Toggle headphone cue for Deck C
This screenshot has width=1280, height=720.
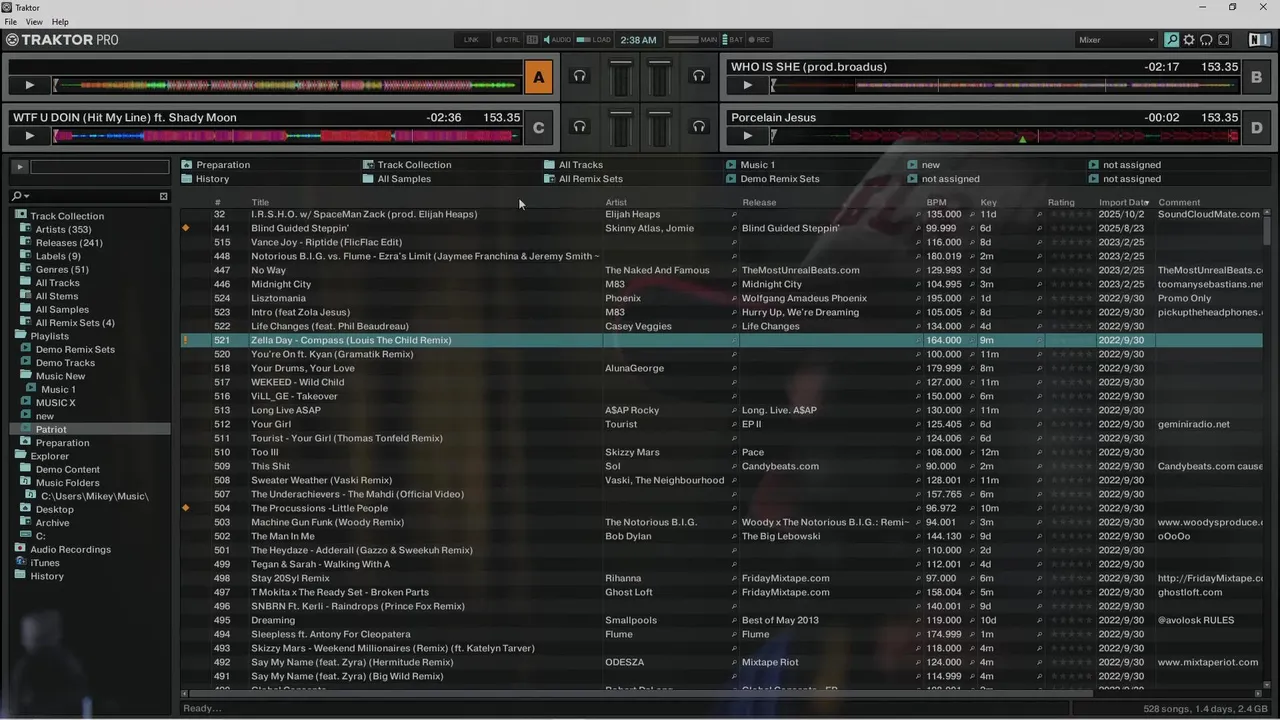coord(579,126)
